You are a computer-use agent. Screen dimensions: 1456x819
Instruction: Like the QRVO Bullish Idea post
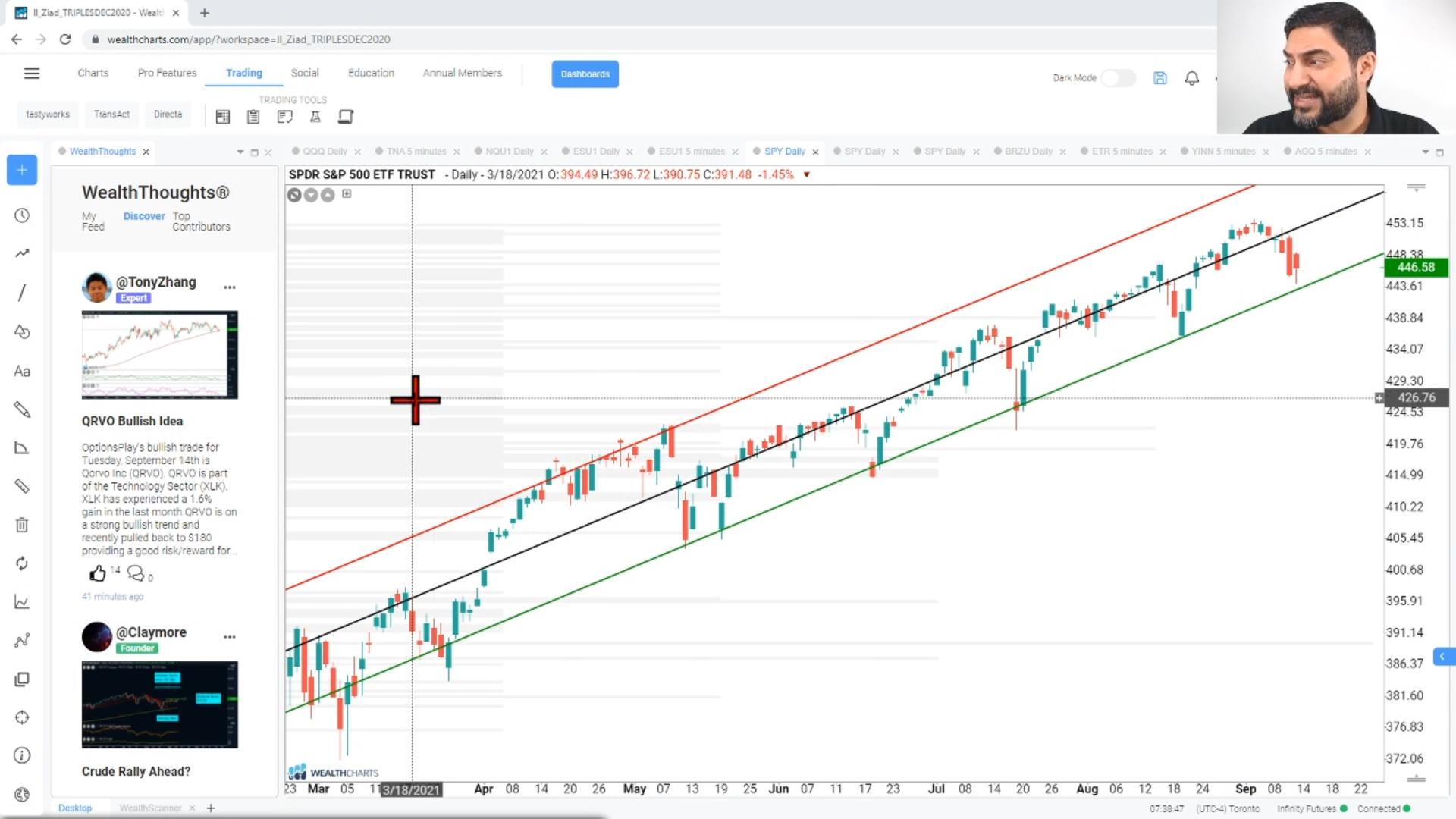click(98, 573)
